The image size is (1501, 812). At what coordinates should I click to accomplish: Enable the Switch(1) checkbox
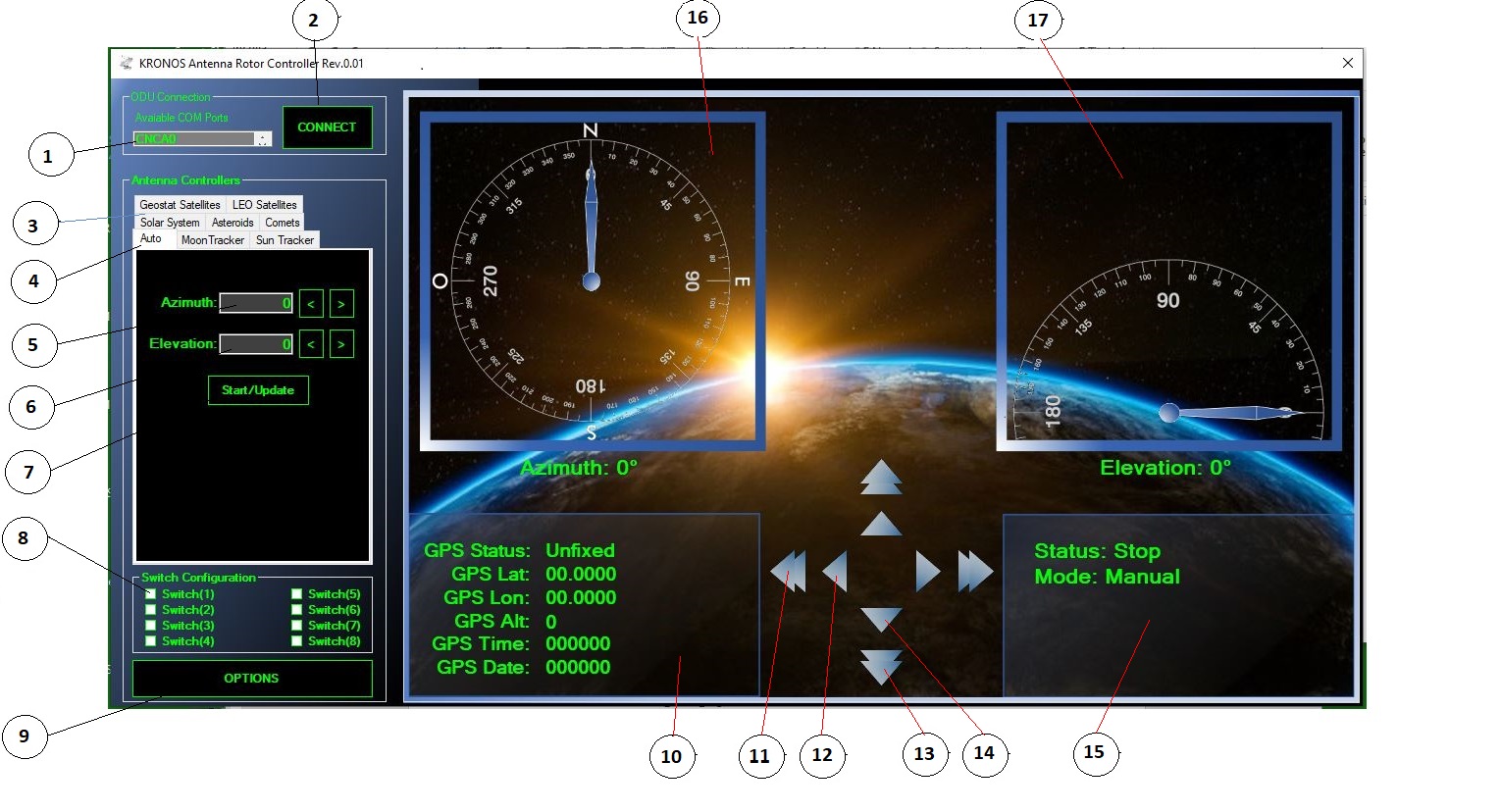click(x=151, y=594)
